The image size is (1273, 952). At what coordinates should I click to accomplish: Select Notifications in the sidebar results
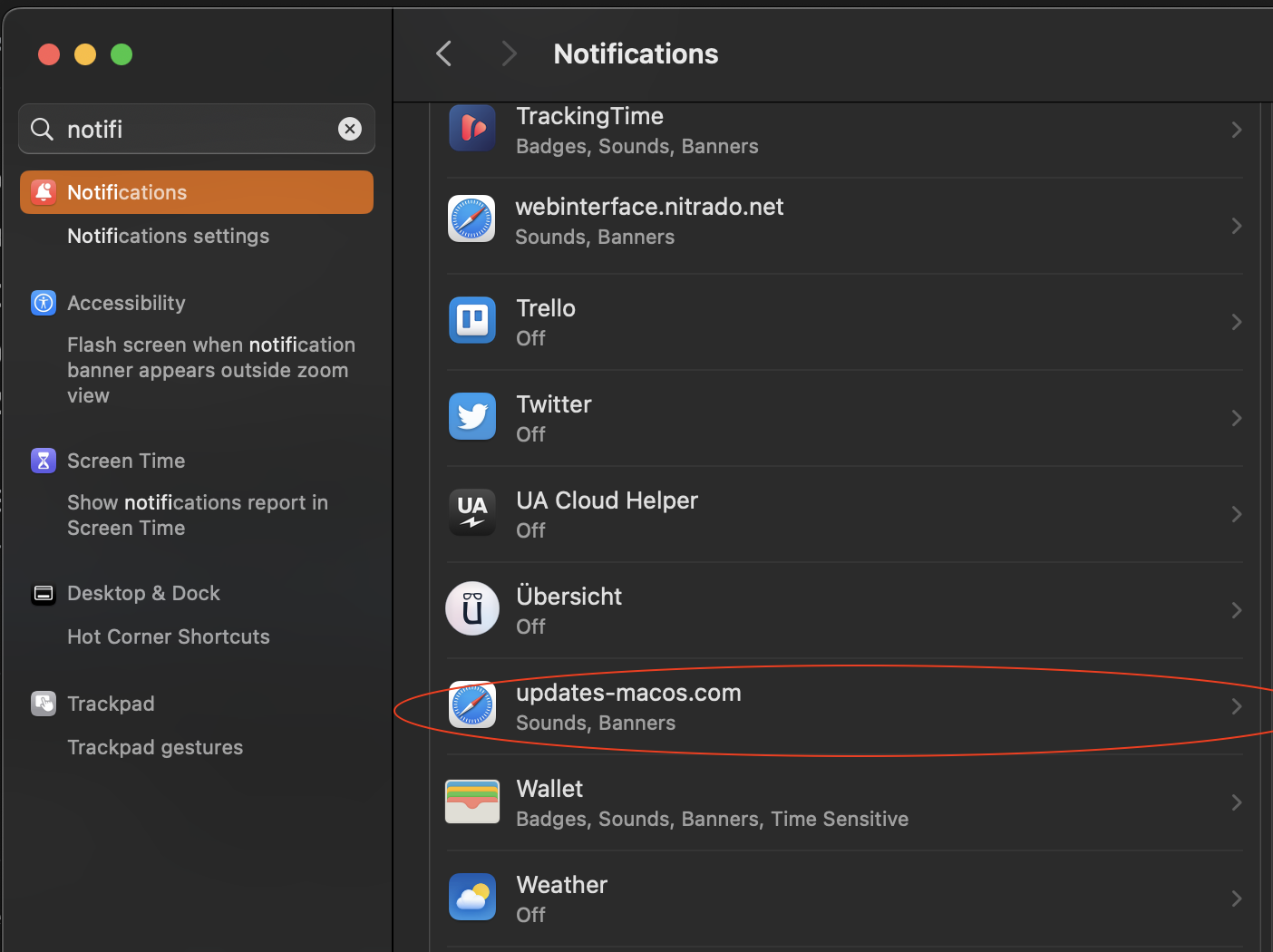point(197,192)
